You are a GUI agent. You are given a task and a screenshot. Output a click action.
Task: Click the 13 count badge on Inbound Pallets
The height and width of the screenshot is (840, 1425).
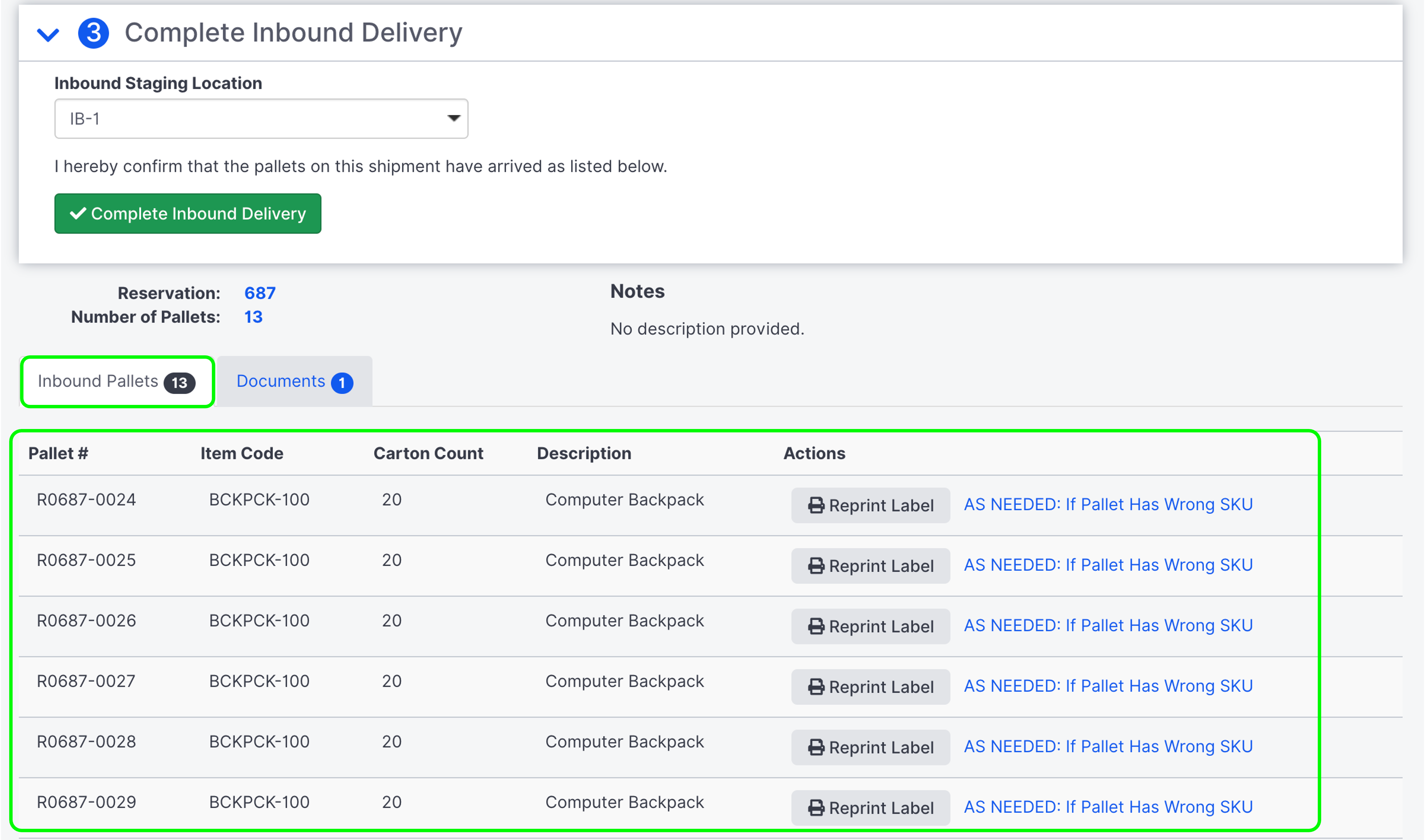(x=180, y=382)
